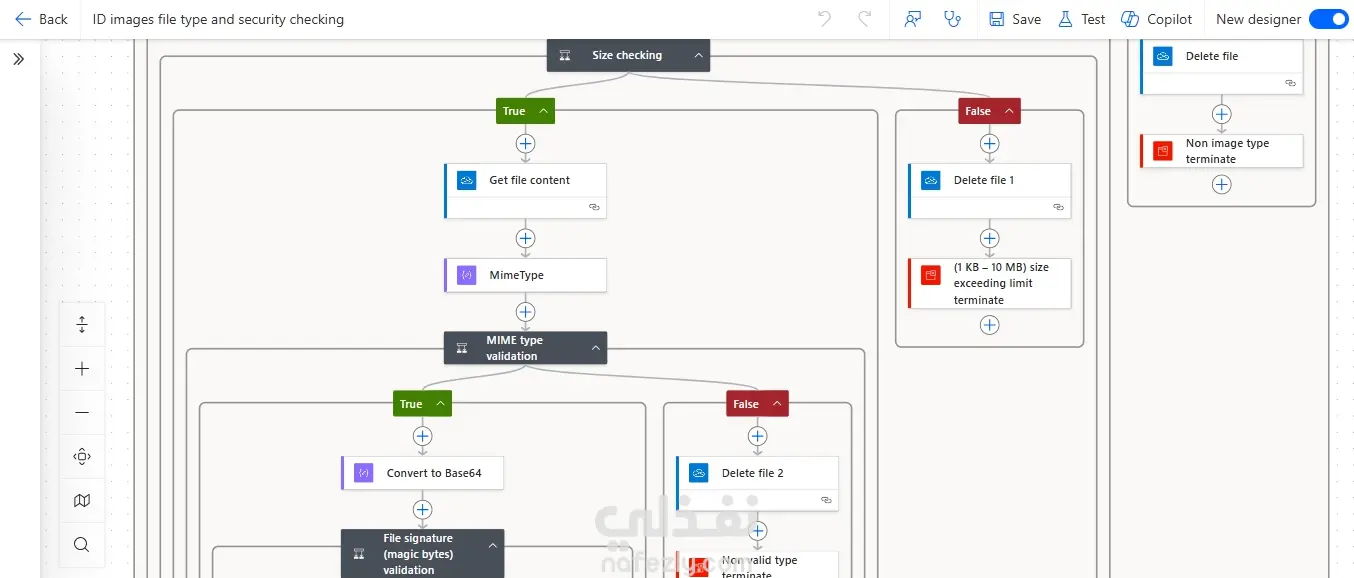Open the feedback person icon in toolbar

pos(912,19)
